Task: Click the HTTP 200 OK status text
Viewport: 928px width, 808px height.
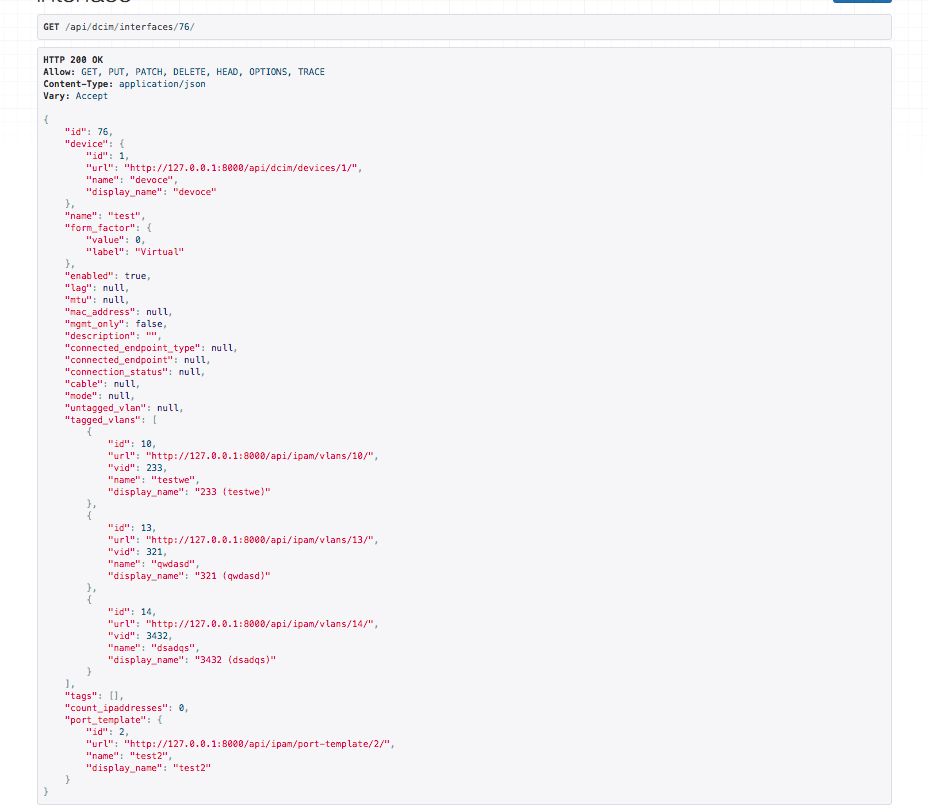Action: coord(73,60)
